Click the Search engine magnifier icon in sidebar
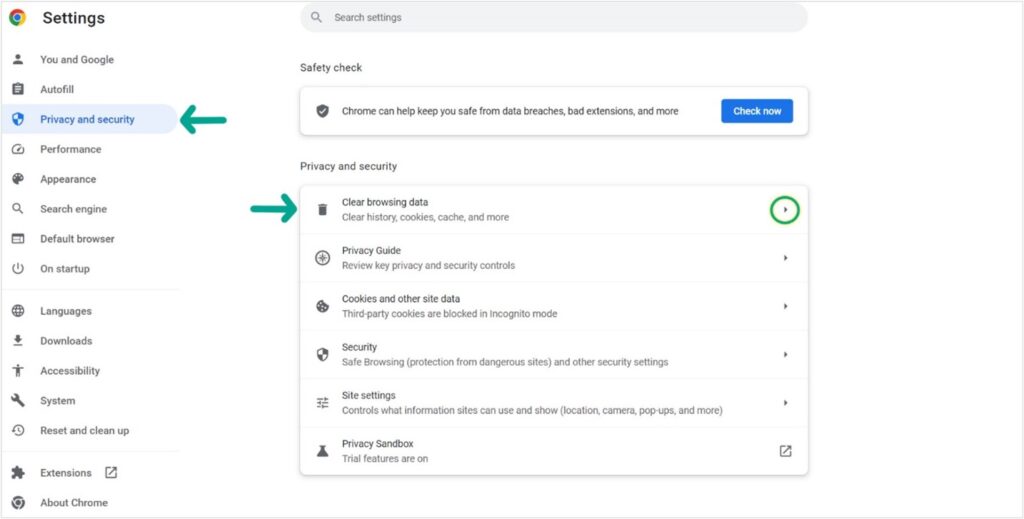 tap(18, 209)
